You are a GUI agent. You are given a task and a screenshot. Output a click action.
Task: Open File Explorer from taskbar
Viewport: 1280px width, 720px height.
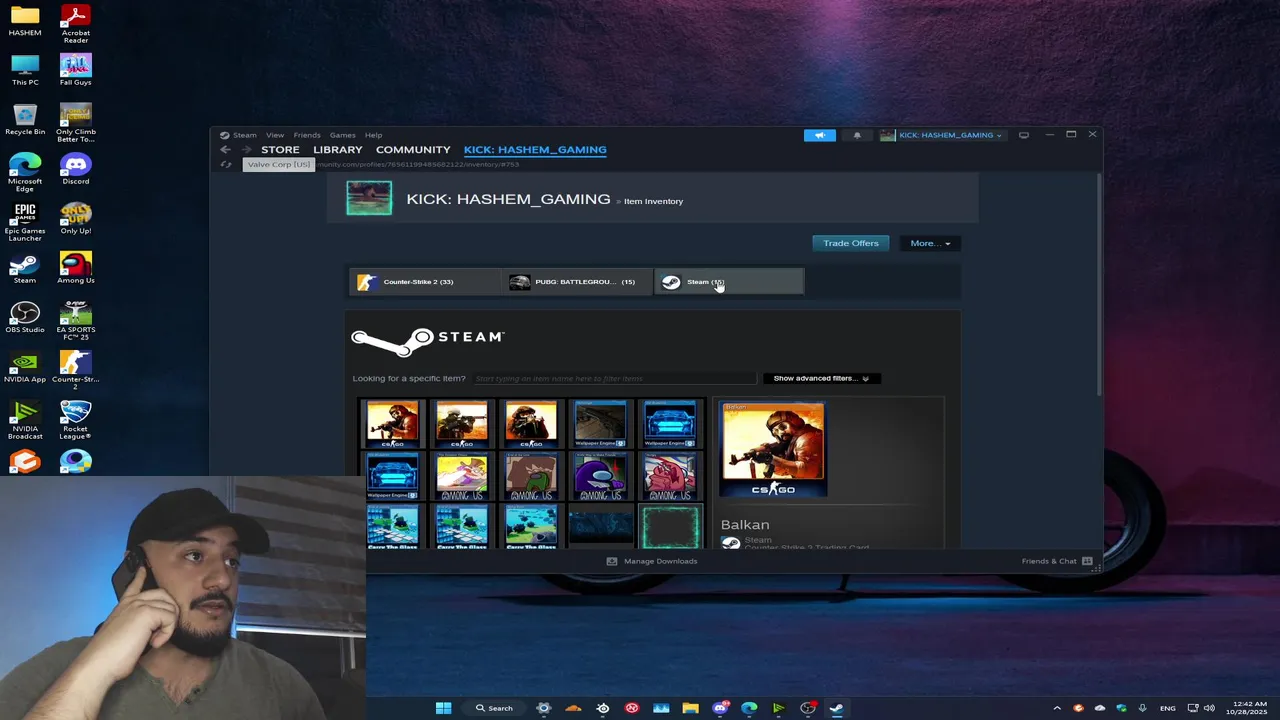[690, 708]
